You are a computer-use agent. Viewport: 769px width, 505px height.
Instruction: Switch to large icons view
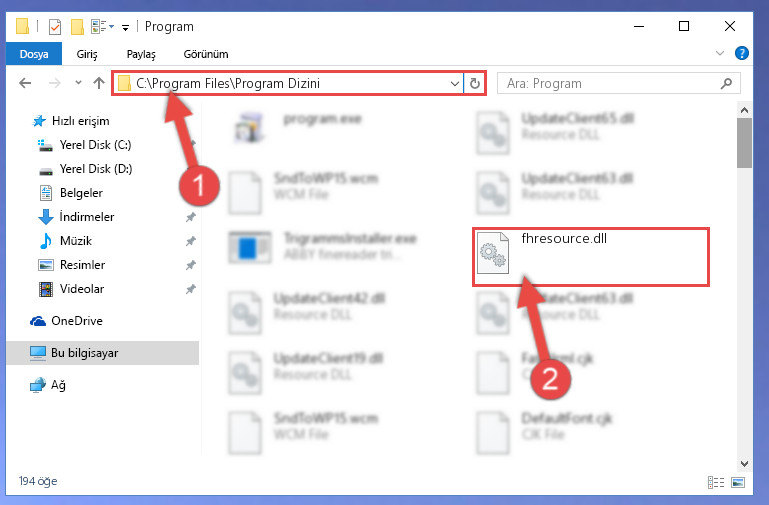click(x=738, y=482)
